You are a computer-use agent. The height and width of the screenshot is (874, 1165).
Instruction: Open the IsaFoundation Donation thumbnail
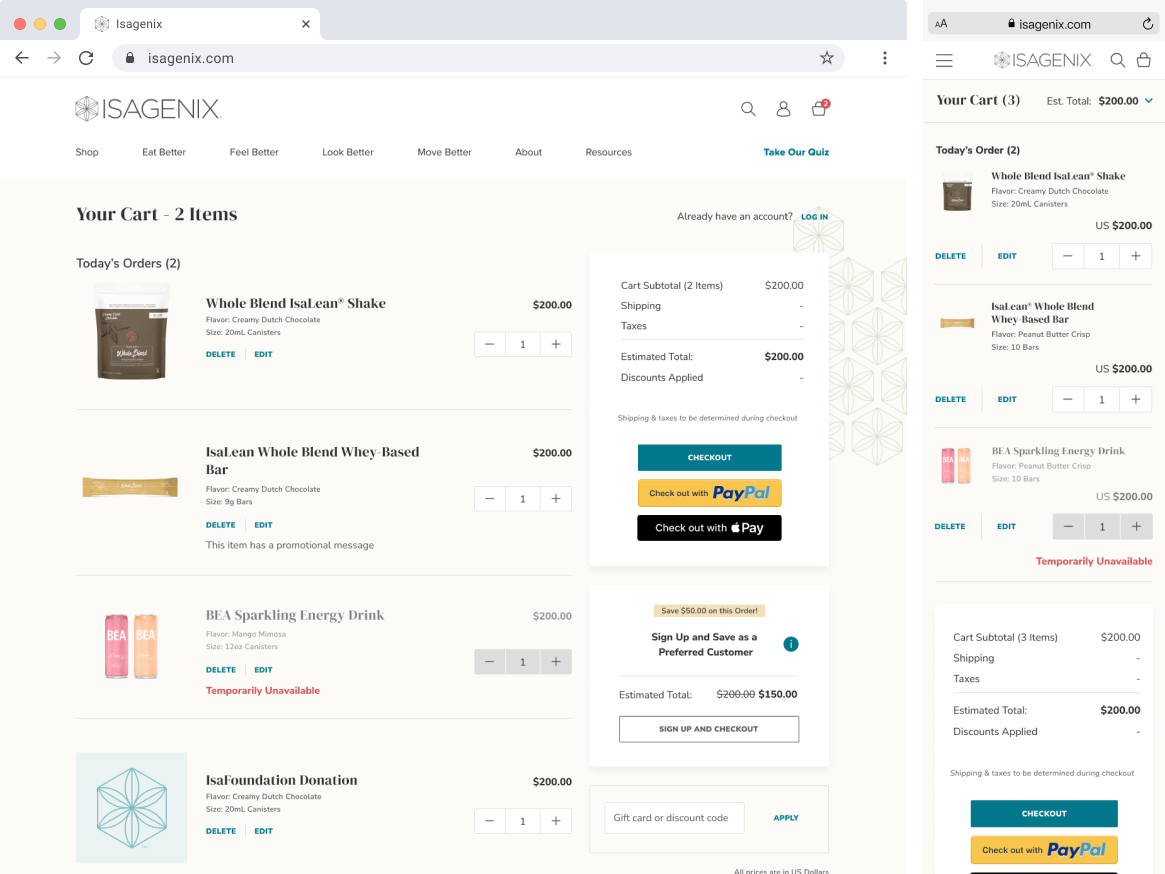pos(132,808)
